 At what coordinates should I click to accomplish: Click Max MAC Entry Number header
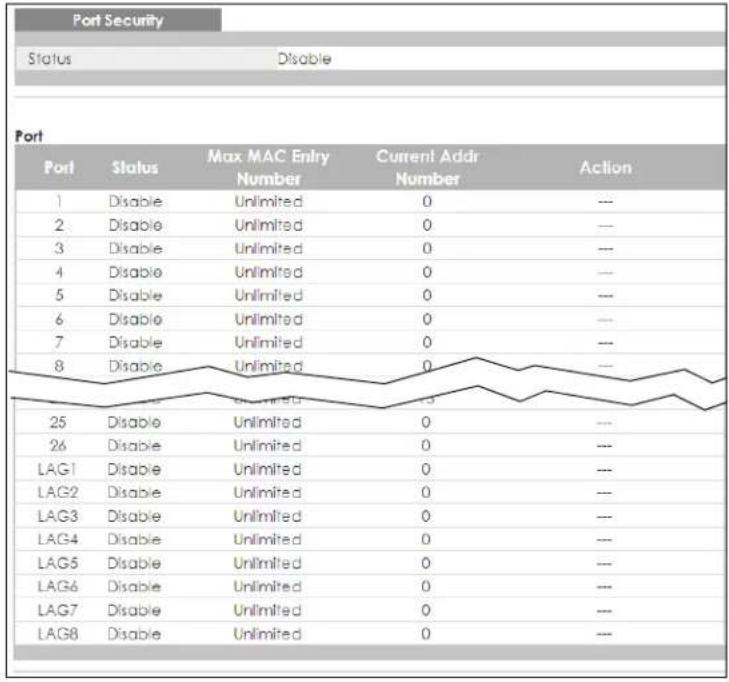(269, 167)
